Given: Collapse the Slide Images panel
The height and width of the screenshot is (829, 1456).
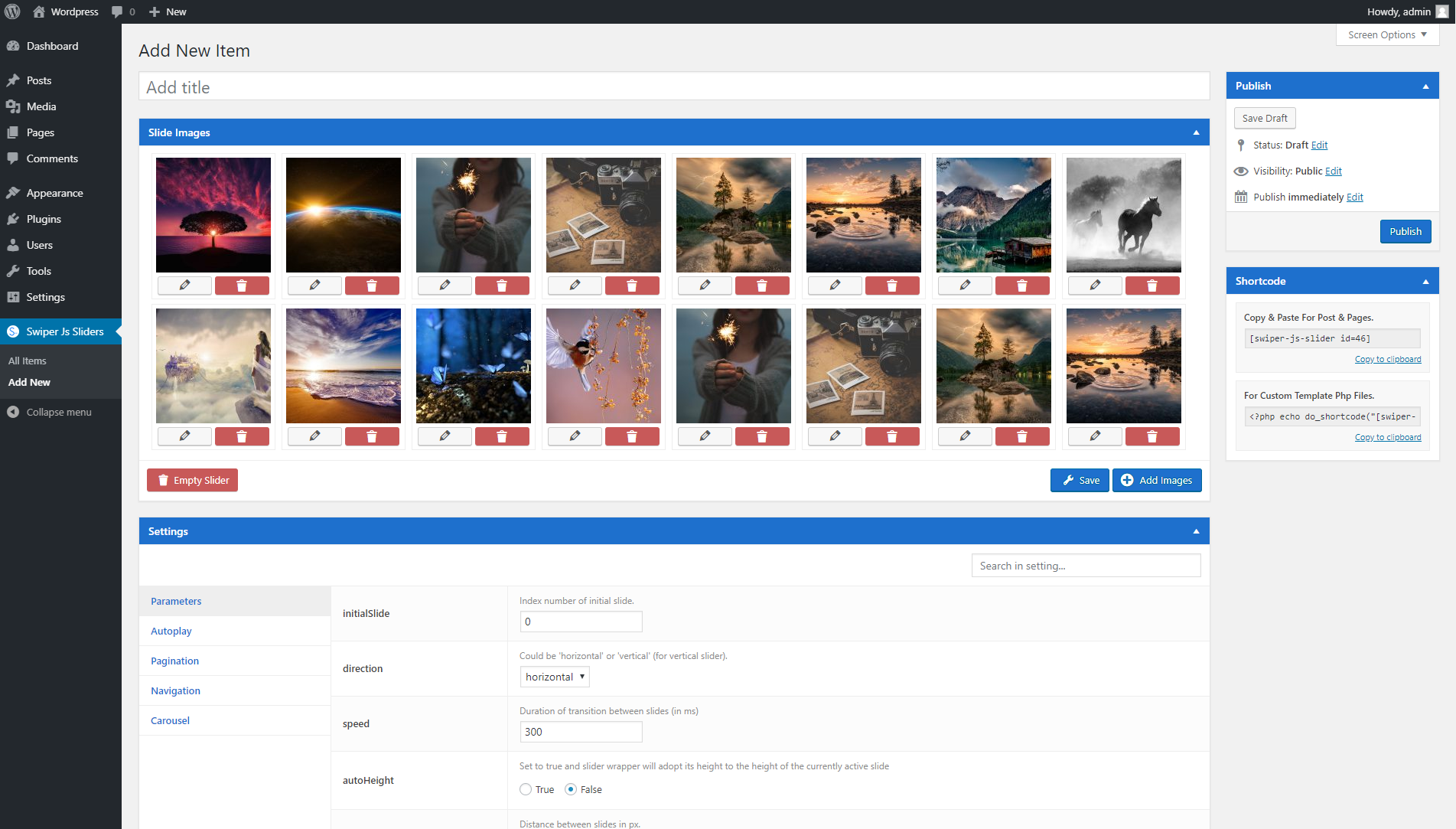Looking at the screenshot, I should [1196, 132].
